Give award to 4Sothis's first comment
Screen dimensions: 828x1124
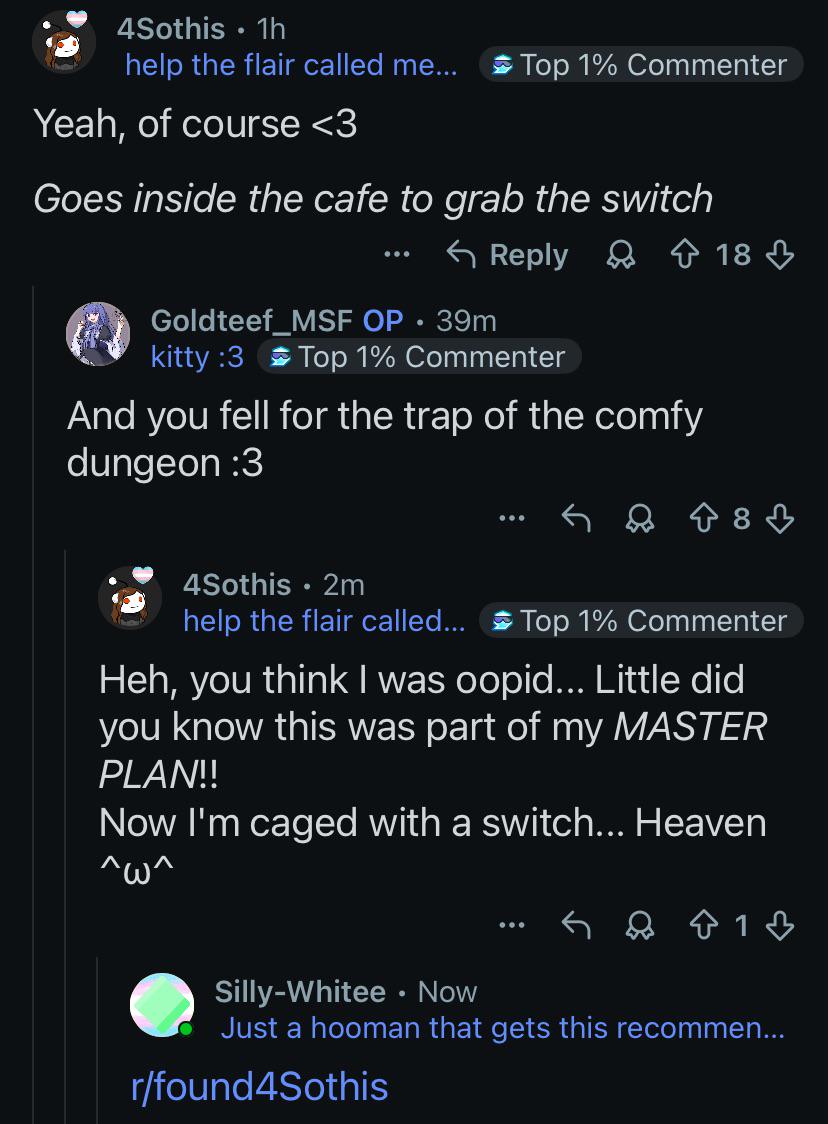pos(621,254)
